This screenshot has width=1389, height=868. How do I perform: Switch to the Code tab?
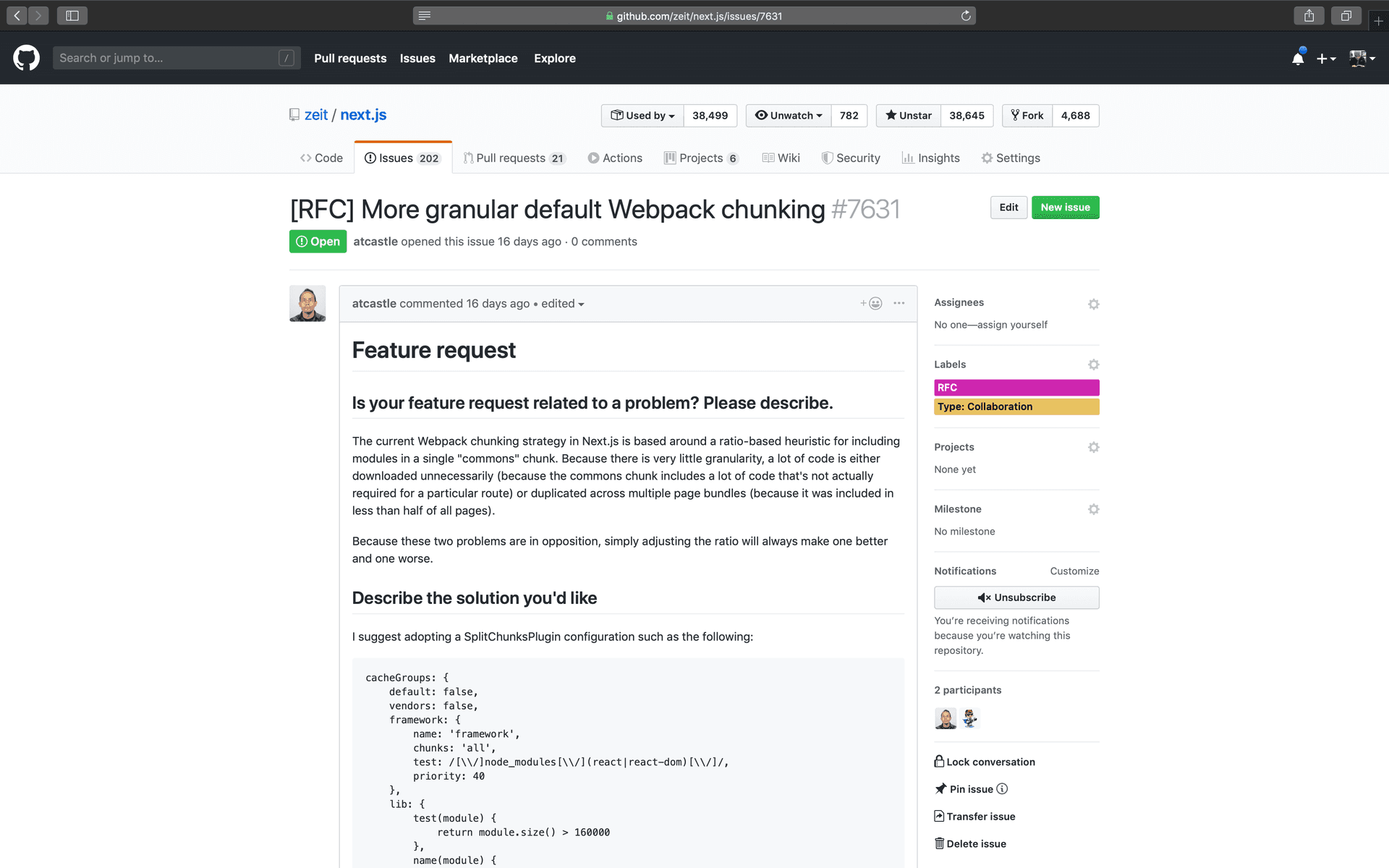click(x=321, y=158)
